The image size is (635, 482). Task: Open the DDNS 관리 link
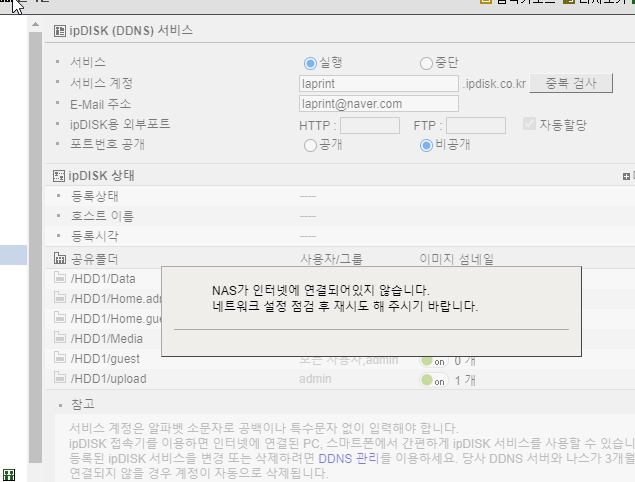pos(349,459)
